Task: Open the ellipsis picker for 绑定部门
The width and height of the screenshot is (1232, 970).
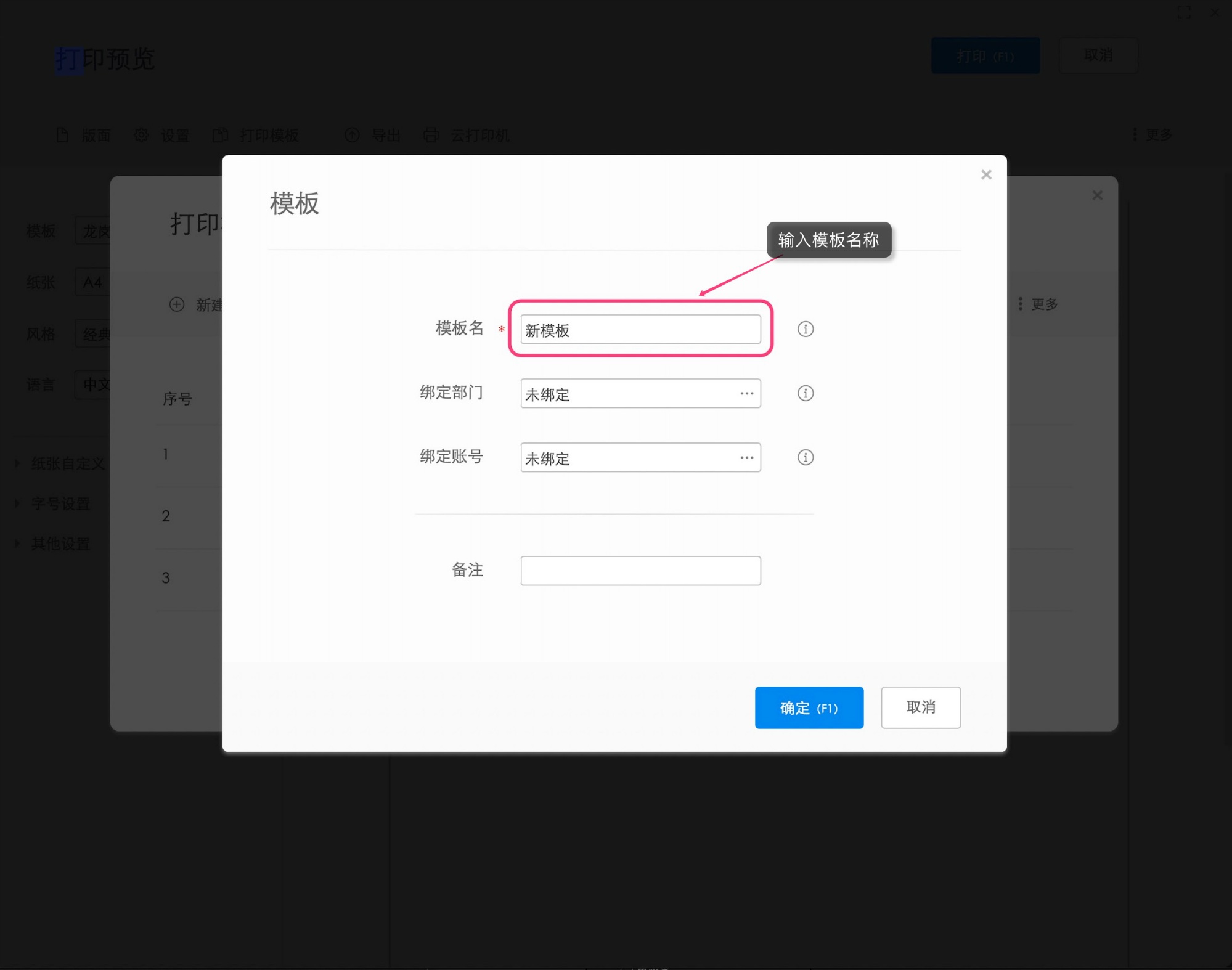Action: pos(746,393)
